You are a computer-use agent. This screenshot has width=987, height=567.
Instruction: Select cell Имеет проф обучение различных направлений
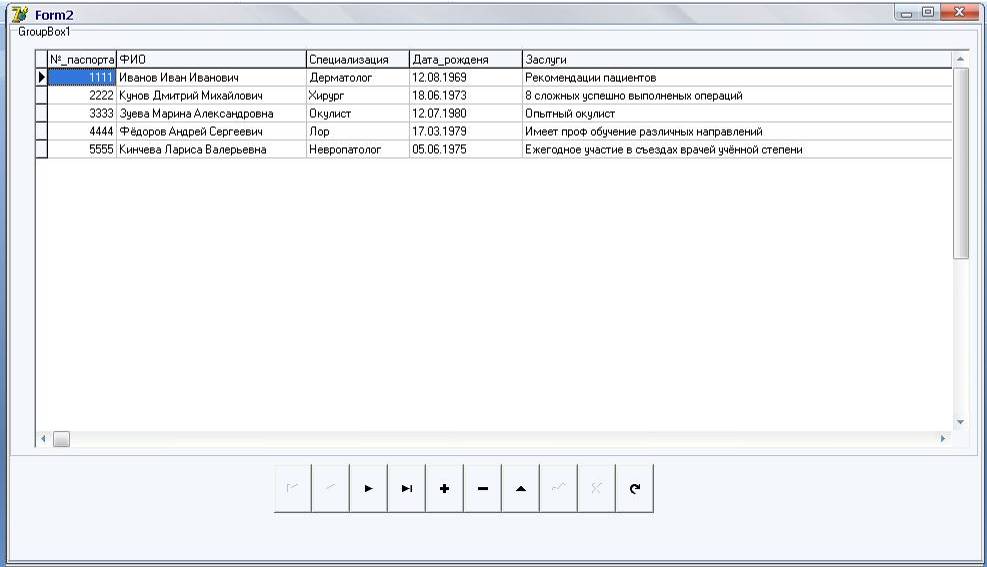pyautogui.click(x=737, y=131)
